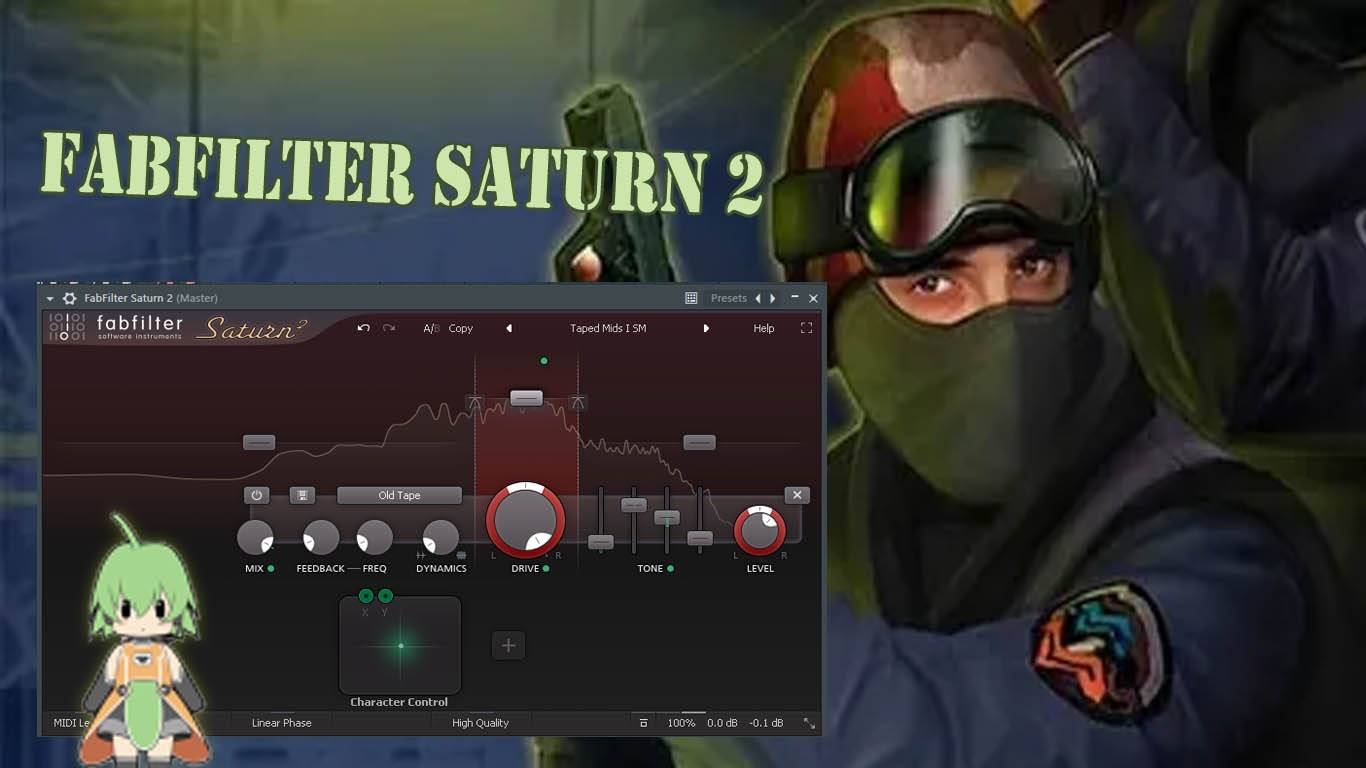This screenshot has height=768, width=1366.
Task: Click the resize interface corner icon
Action: (809, 724)
